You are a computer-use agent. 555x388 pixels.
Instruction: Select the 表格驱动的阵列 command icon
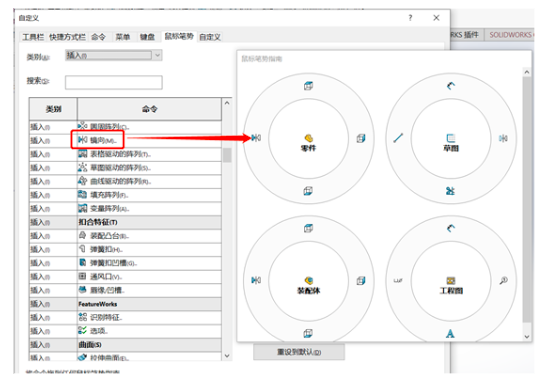click(82, 154)
